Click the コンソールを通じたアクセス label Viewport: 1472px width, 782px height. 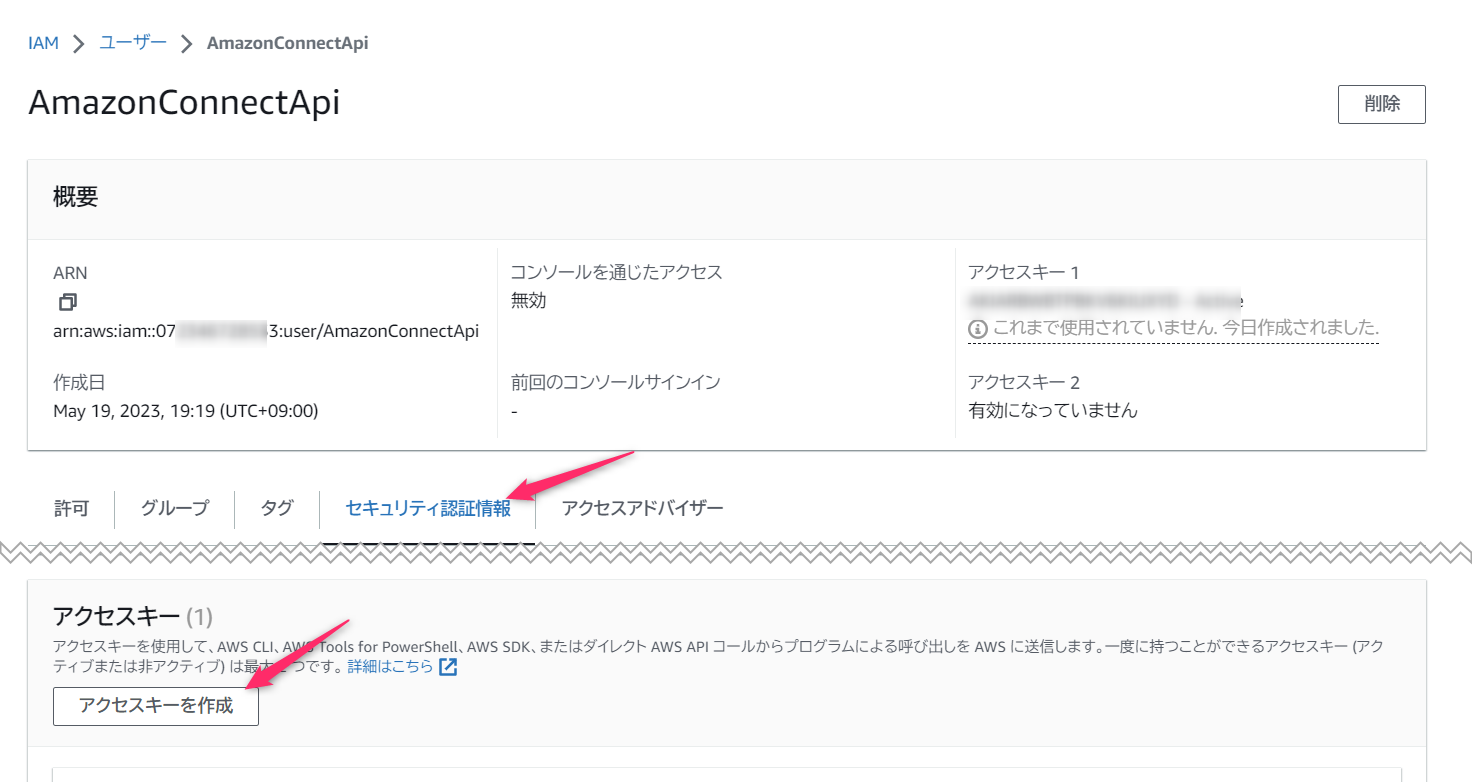coord(616,272)
